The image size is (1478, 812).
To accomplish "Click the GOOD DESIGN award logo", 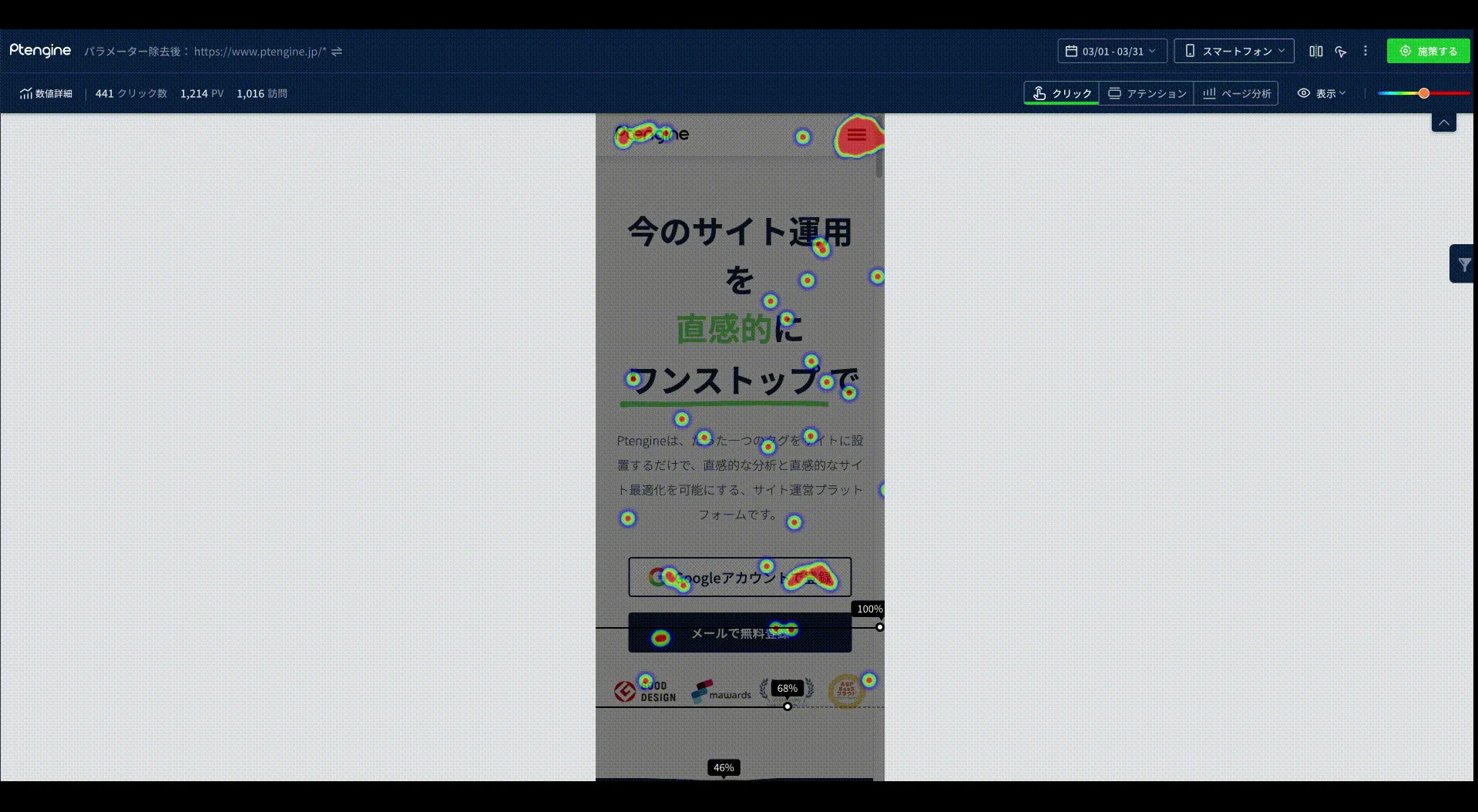I will (x=645, y=691).
